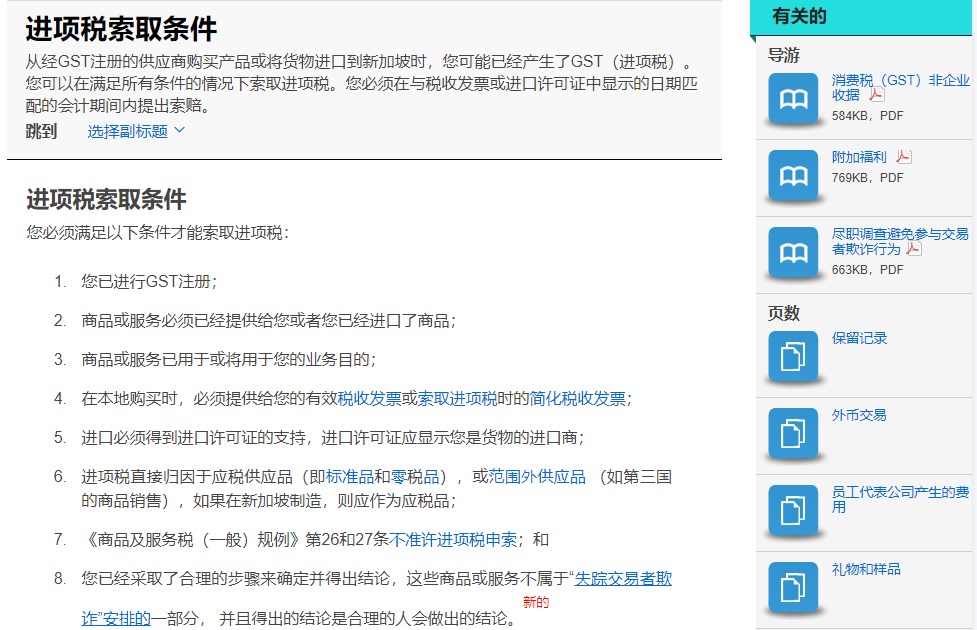
Task: Open the 礼物和样品 page link
Action: coord(866,569)
